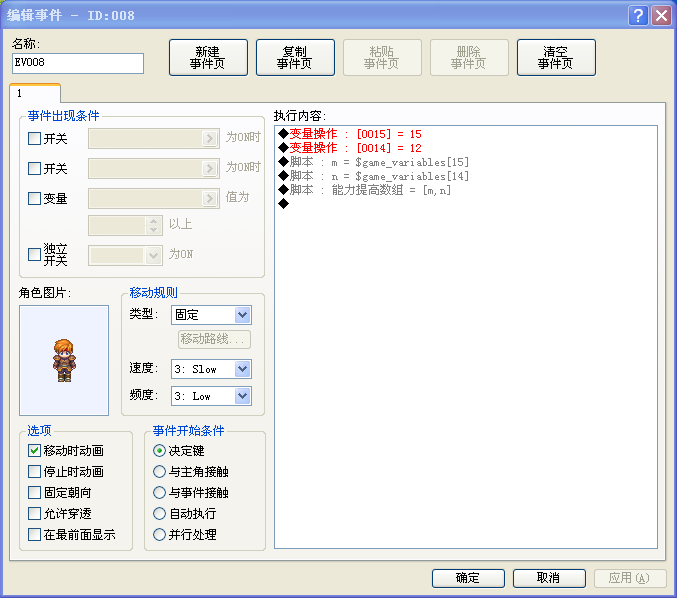
Task: Close the event editor window
Action: (661, 16)
